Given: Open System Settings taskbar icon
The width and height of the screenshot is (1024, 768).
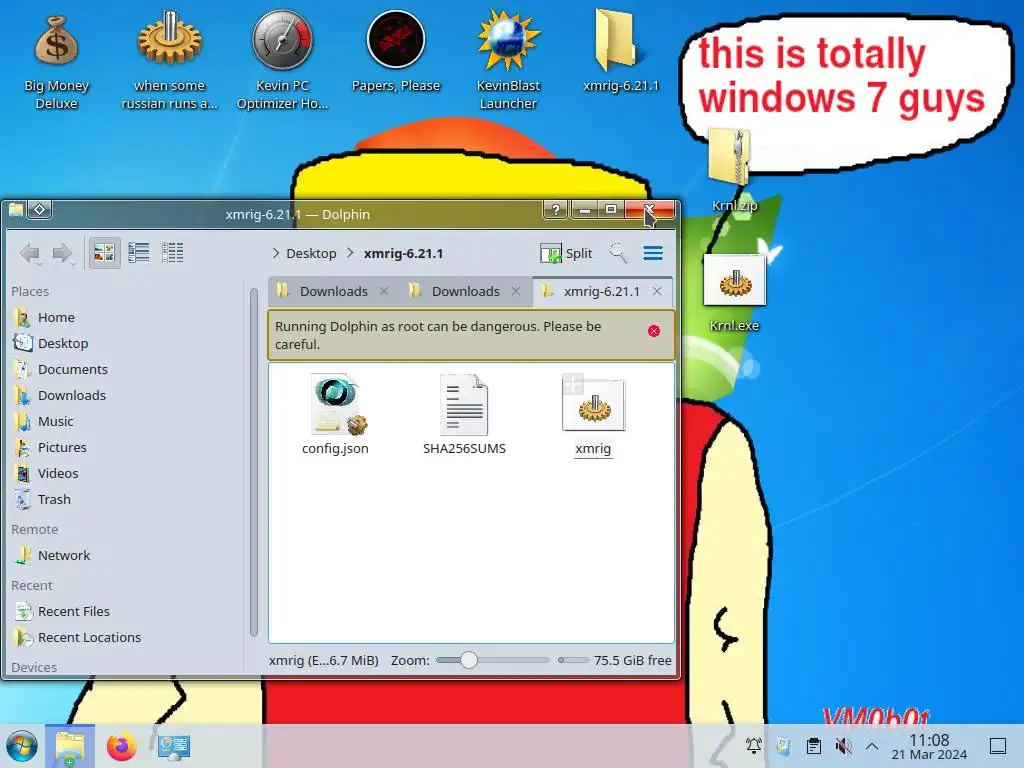Looking at the screenshot, I should [174, 746].
